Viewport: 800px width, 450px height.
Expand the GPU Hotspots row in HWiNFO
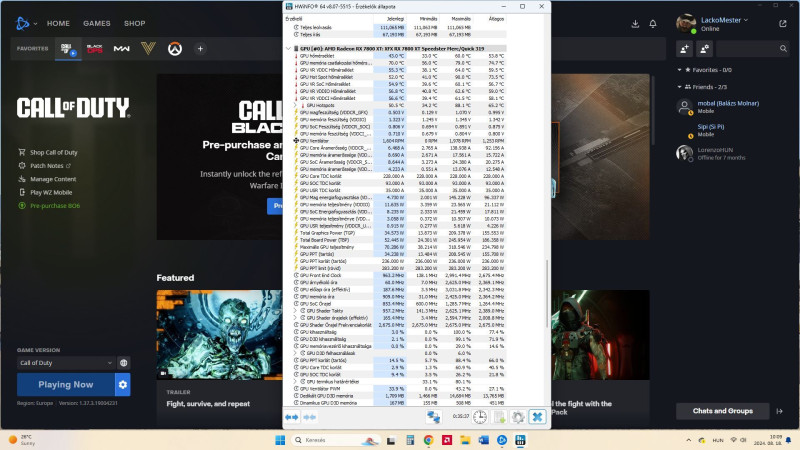click(295, 105)
